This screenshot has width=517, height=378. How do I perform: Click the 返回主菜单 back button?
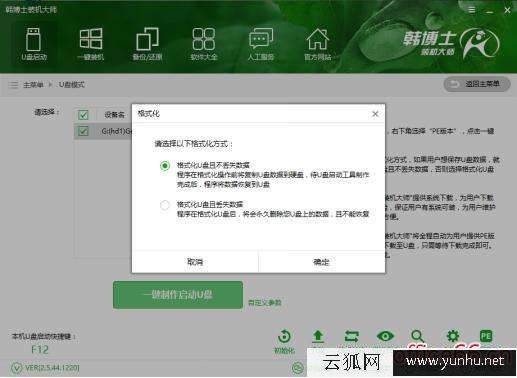[x=477, y=84]
